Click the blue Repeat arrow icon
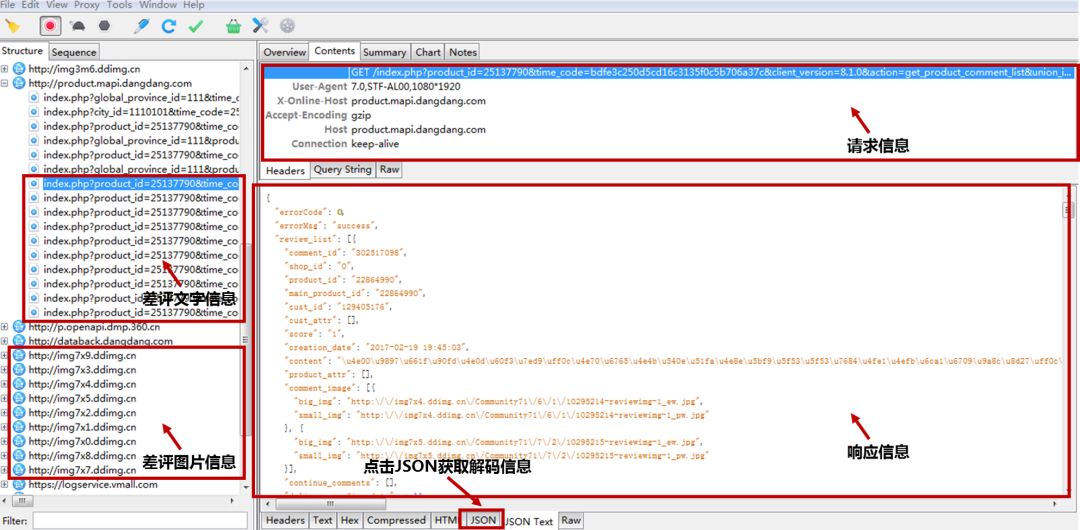This screenshot has height=530, width=1080. pyautogui.click(x=169, y=26)
